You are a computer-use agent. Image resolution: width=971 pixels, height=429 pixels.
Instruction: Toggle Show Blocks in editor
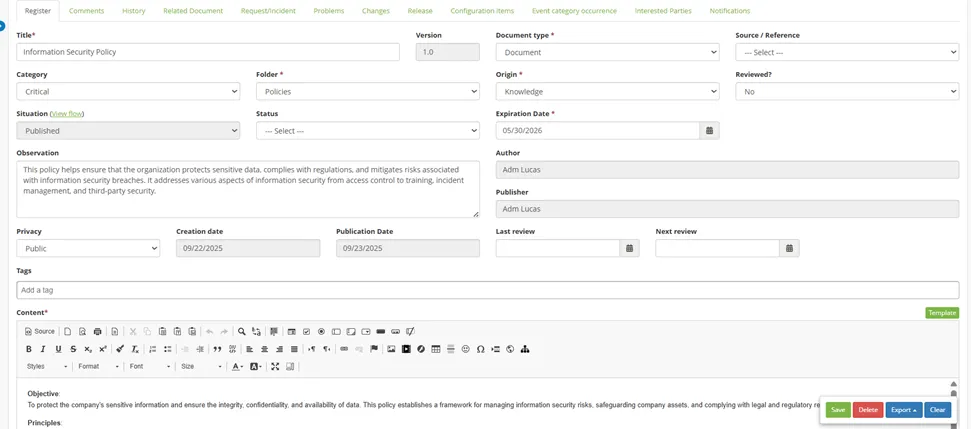pos(290,366)
